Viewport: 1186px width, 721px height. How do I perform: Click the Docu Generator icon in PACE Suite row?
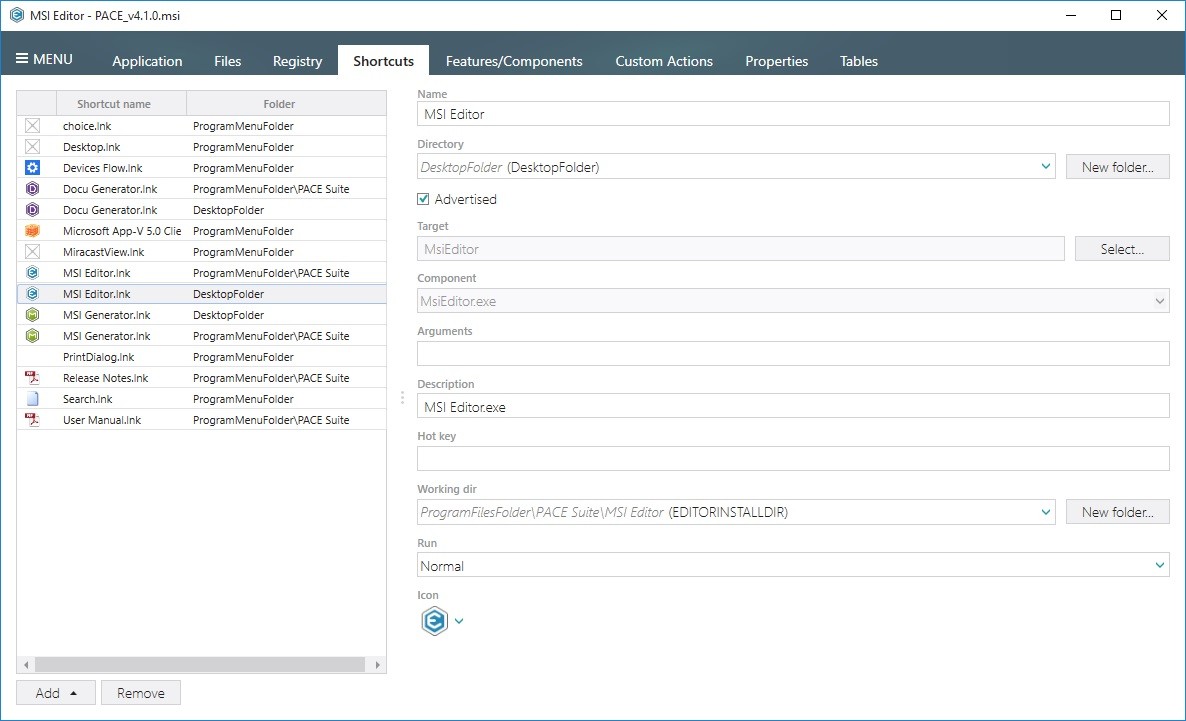(x=33, y=189)
